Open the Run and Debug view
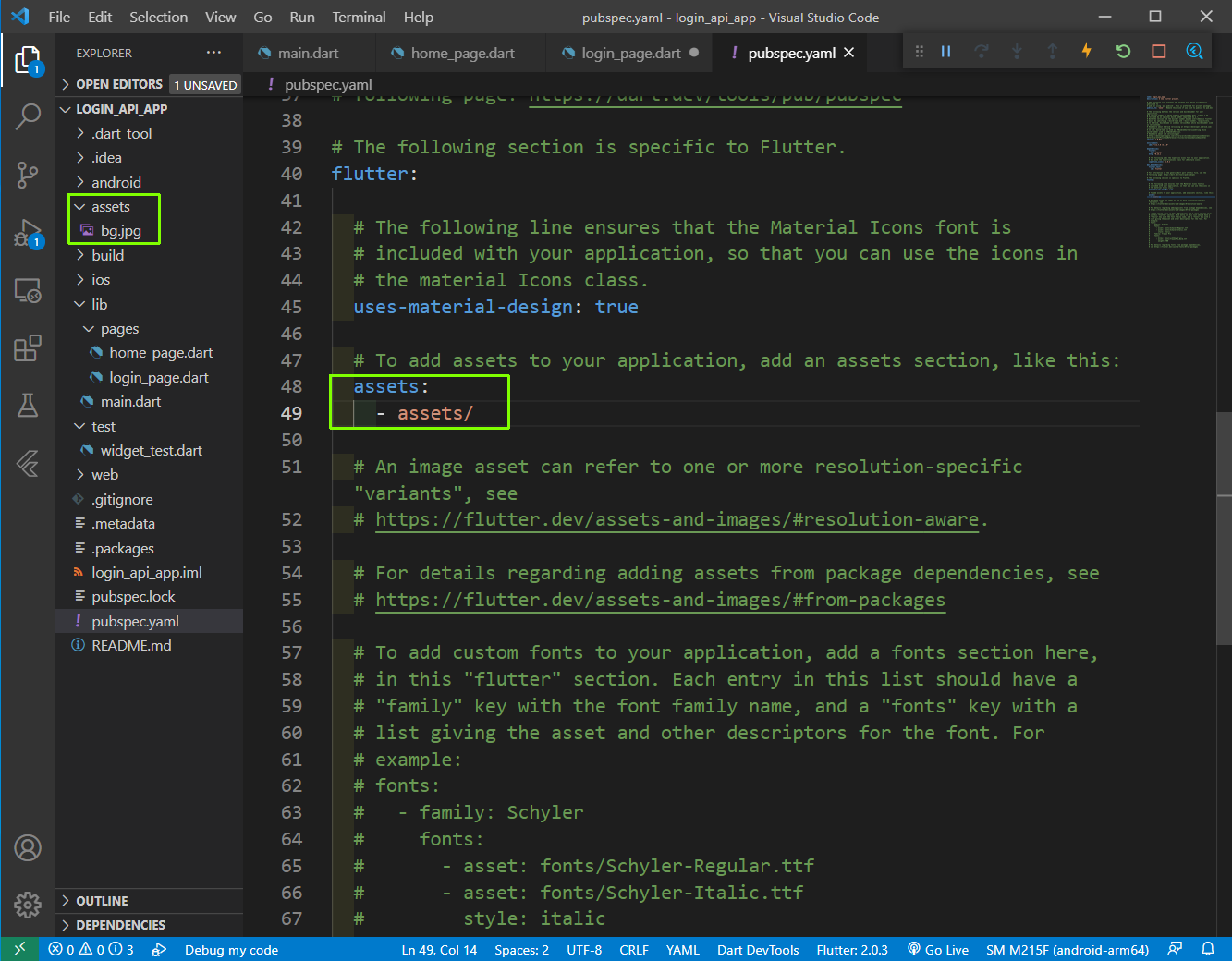Viewport: 1232px width, 961px height. 28,233
